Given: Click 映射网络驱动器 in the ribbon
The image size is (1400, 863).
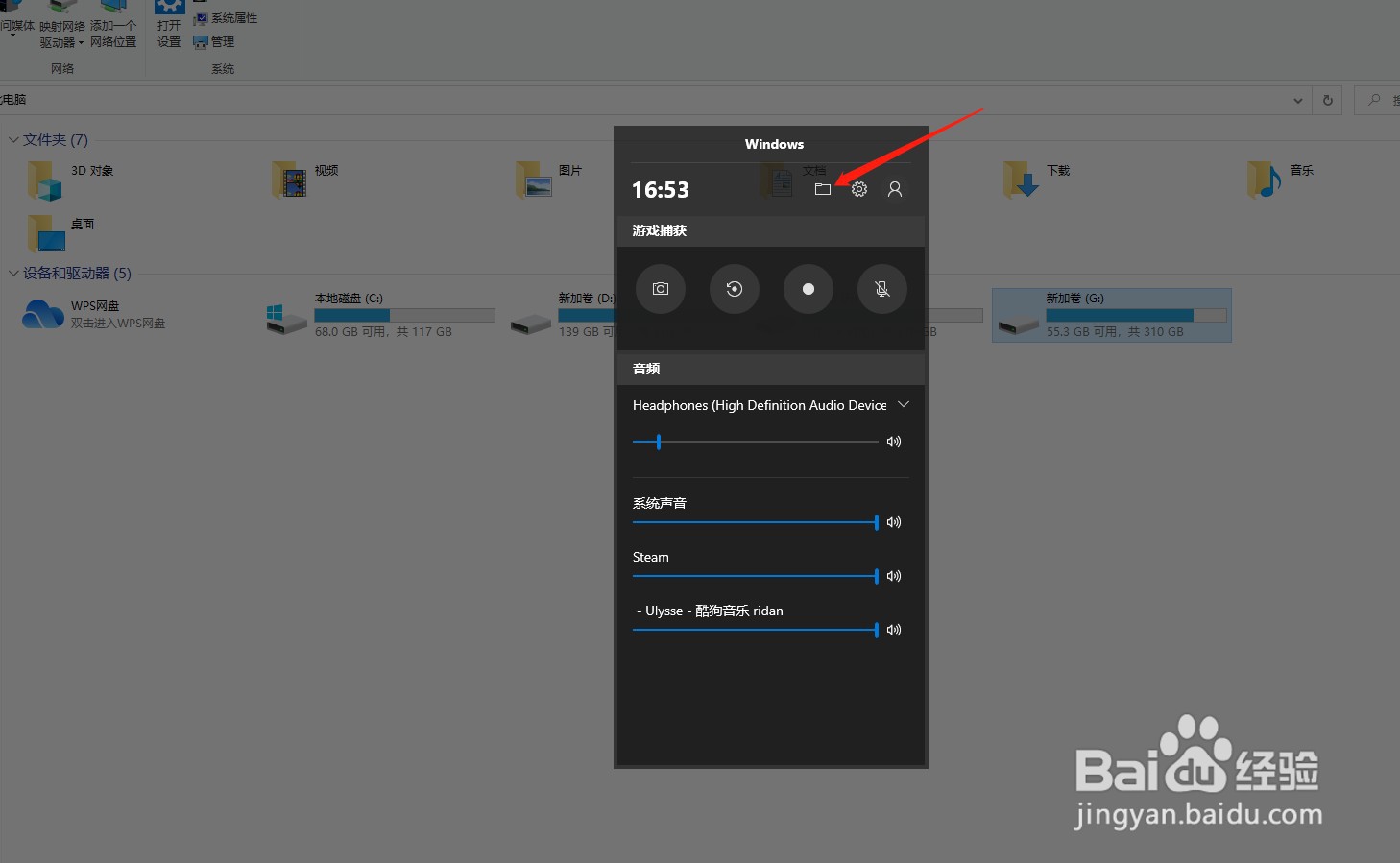Looking at the screenshot, I should [62, 26].
